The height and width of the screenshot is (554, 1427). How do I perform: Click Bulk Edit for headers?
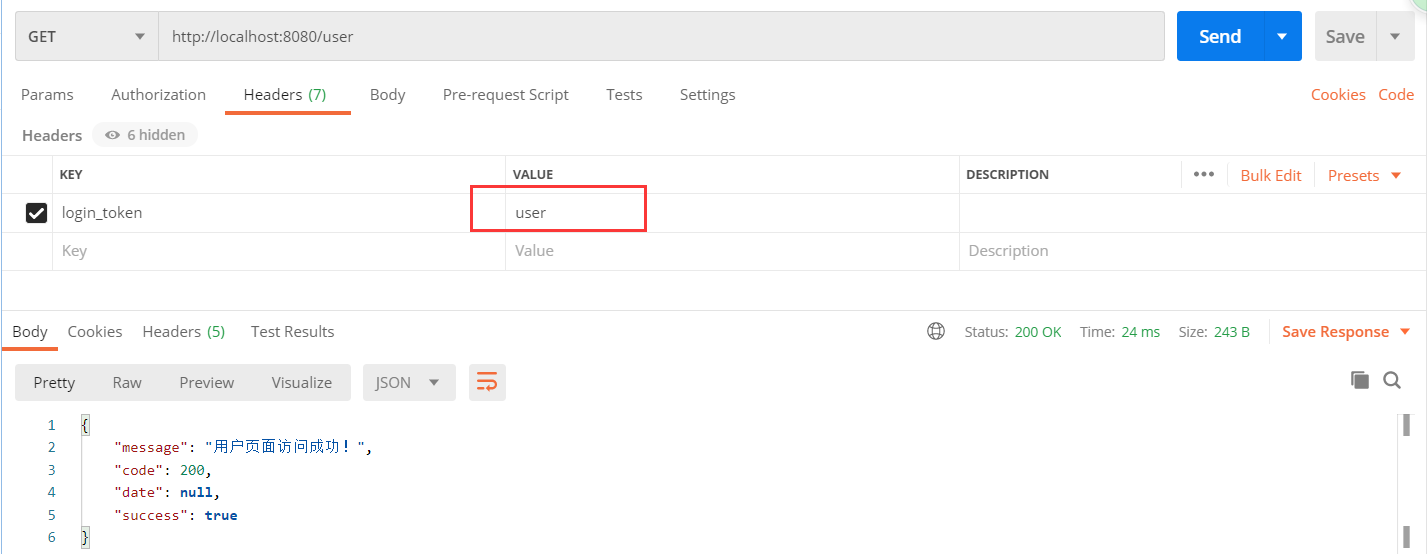[x=1270, y=175]
